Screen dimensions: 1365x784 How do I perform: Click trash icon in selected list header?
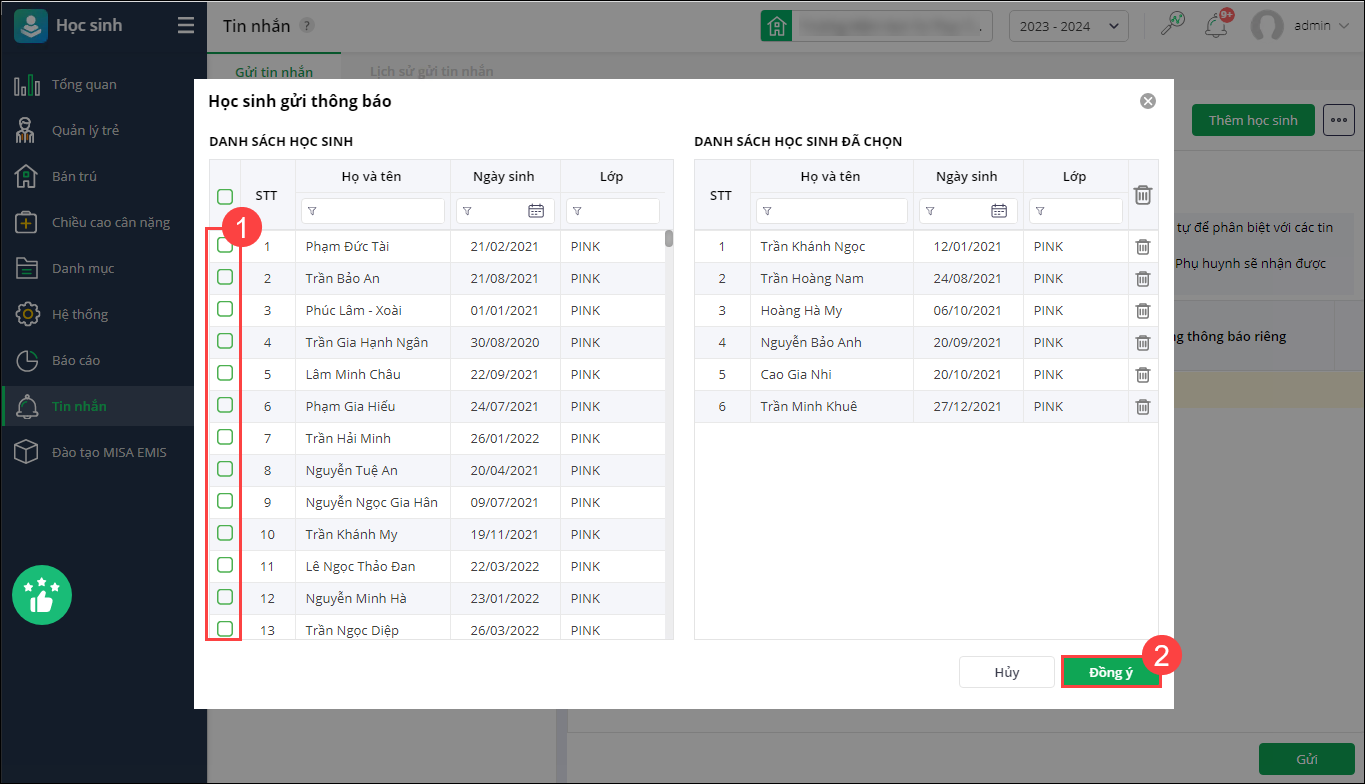[x=1143, y=195]
